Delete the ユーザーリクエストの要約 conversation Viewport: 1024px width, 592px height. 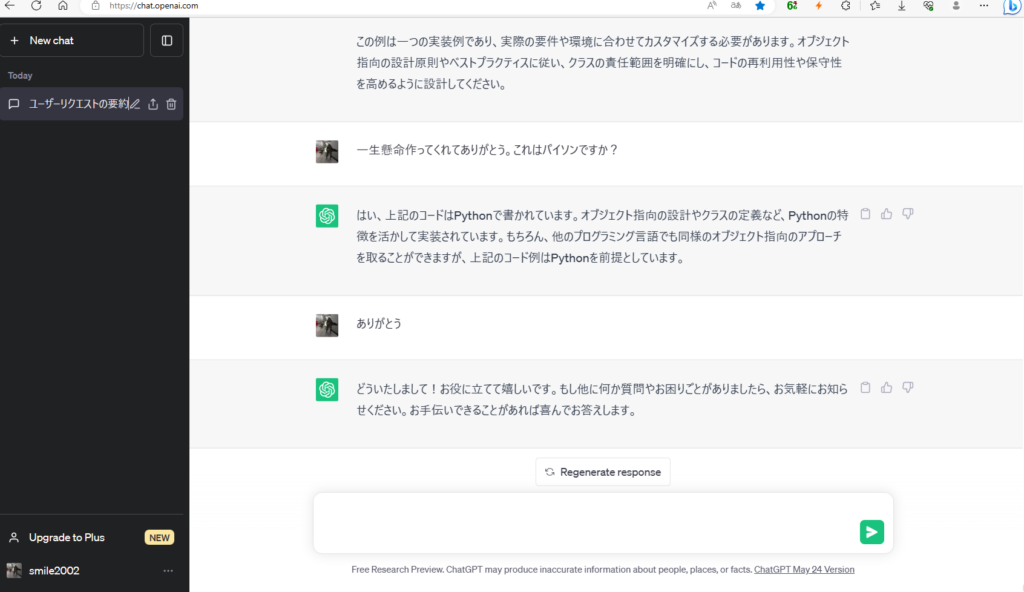[x=171, y=103]
